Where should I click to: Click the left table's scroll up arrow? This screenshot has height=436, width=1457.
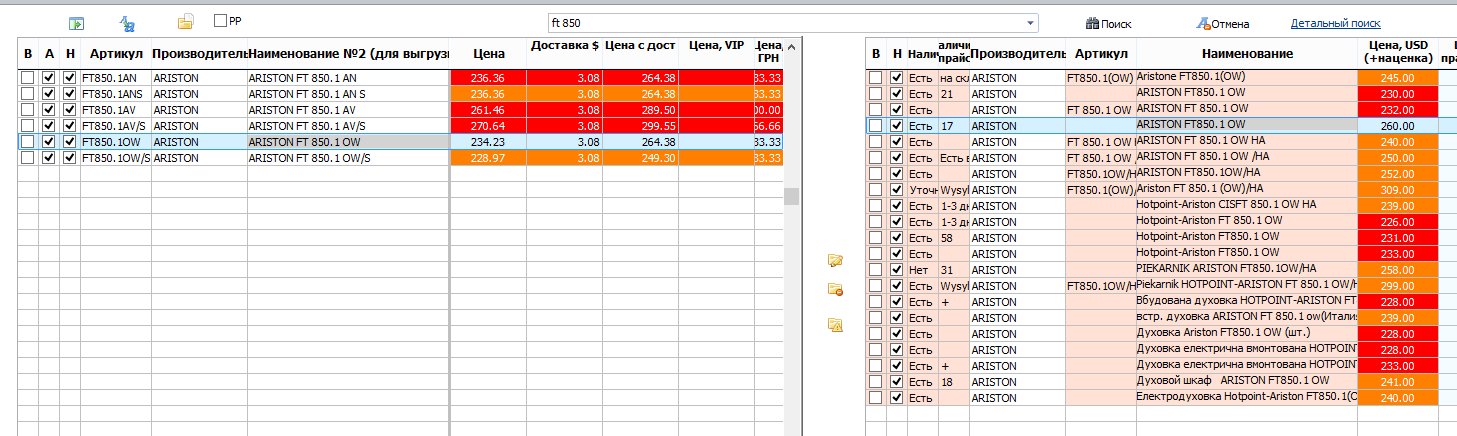(791, 46)
